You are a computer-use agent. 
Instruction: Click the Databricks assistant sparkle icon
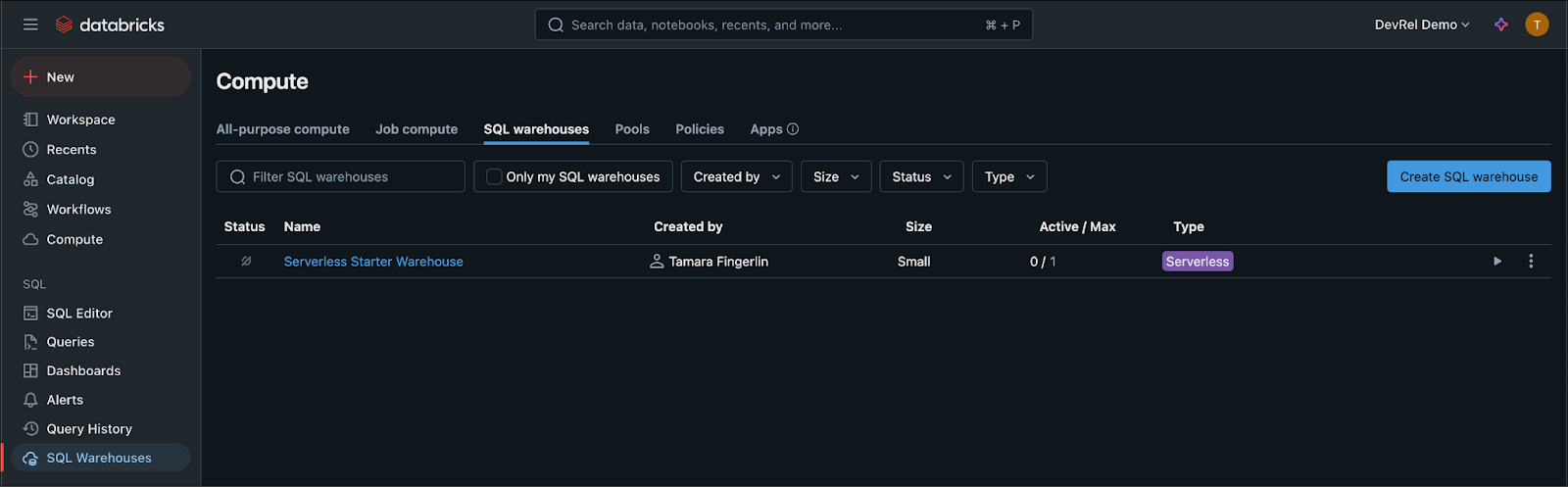1500,24
